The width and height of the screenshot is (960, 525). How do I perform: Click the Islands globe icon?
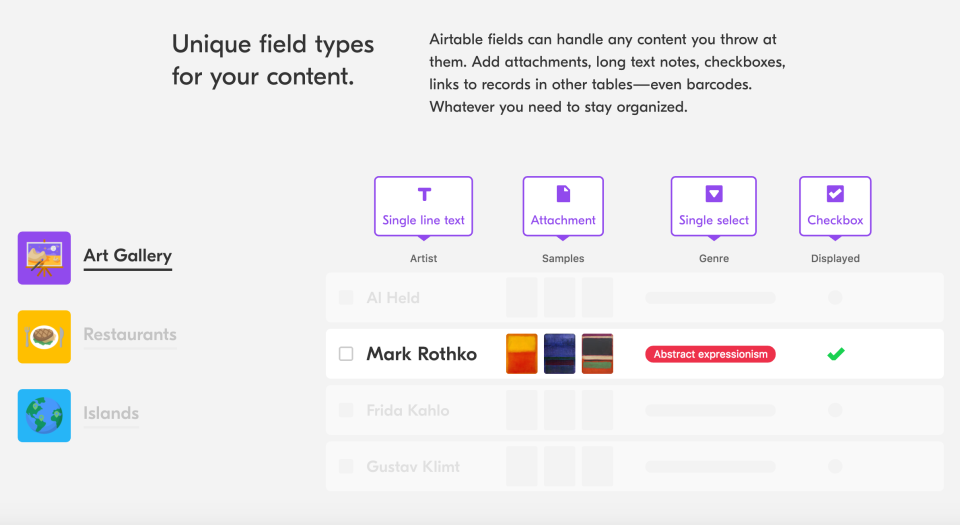coord(44,415)
